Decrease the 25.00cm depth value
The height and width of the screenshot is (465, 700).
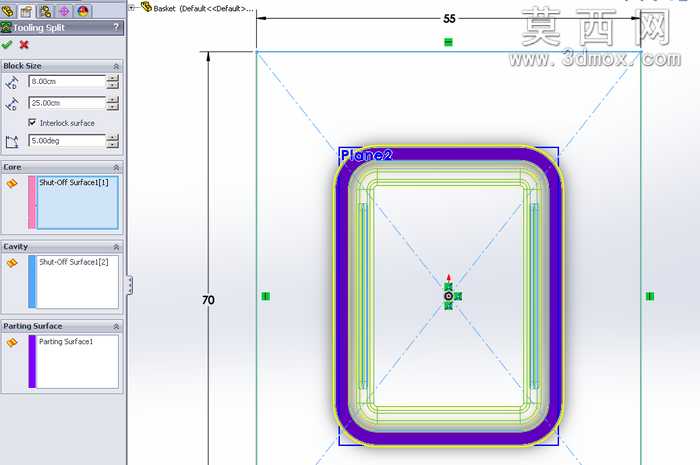click(113, 107)
